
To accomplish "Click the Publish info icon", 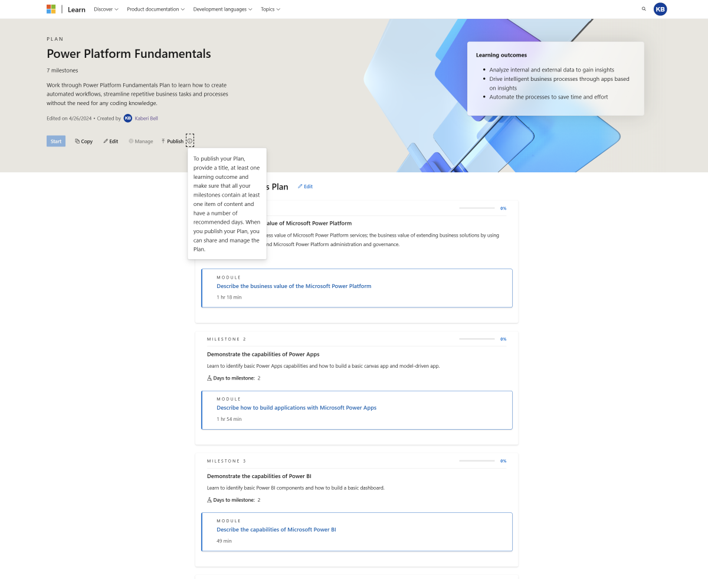I will (190, 141).
